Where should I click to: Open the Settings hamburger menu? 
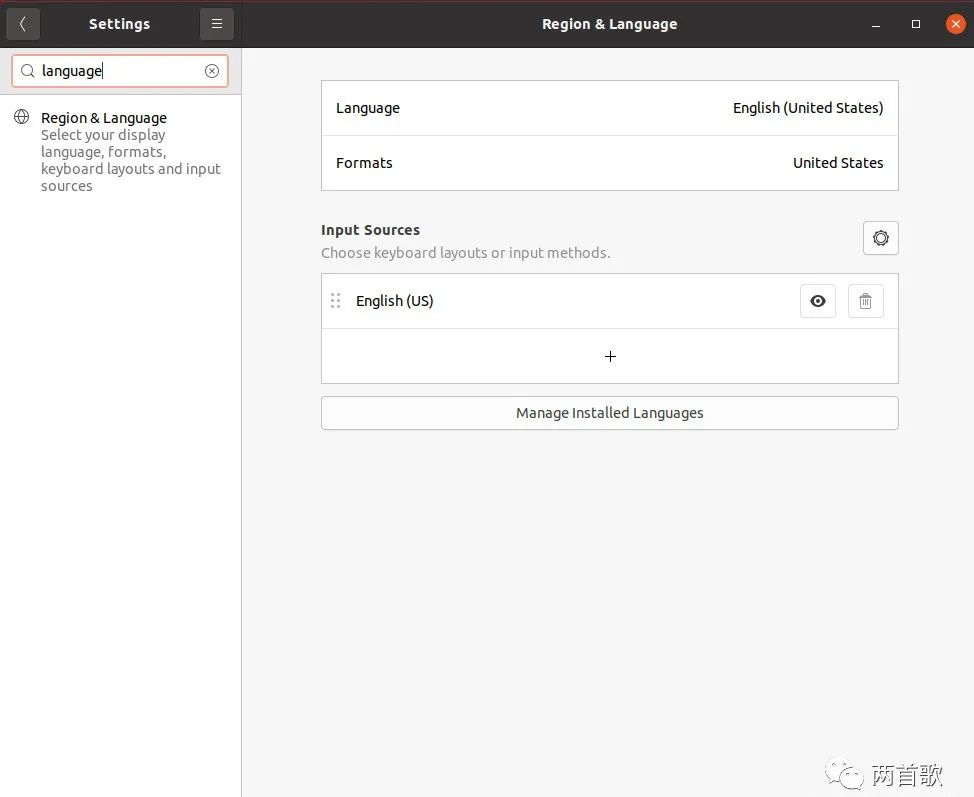click(216, 24)
